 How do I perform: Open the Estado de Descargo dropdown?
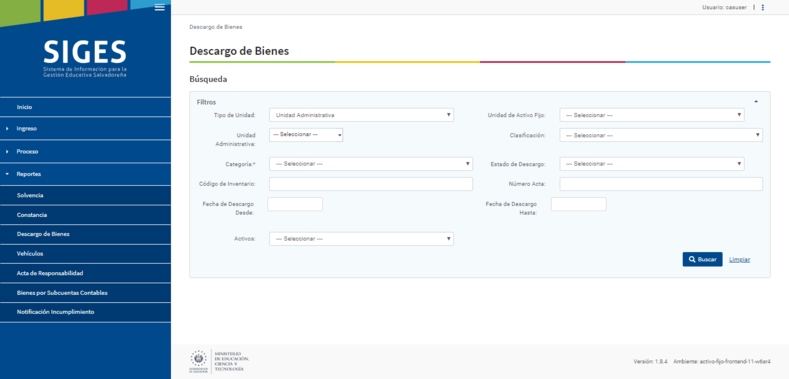[652, 164]
